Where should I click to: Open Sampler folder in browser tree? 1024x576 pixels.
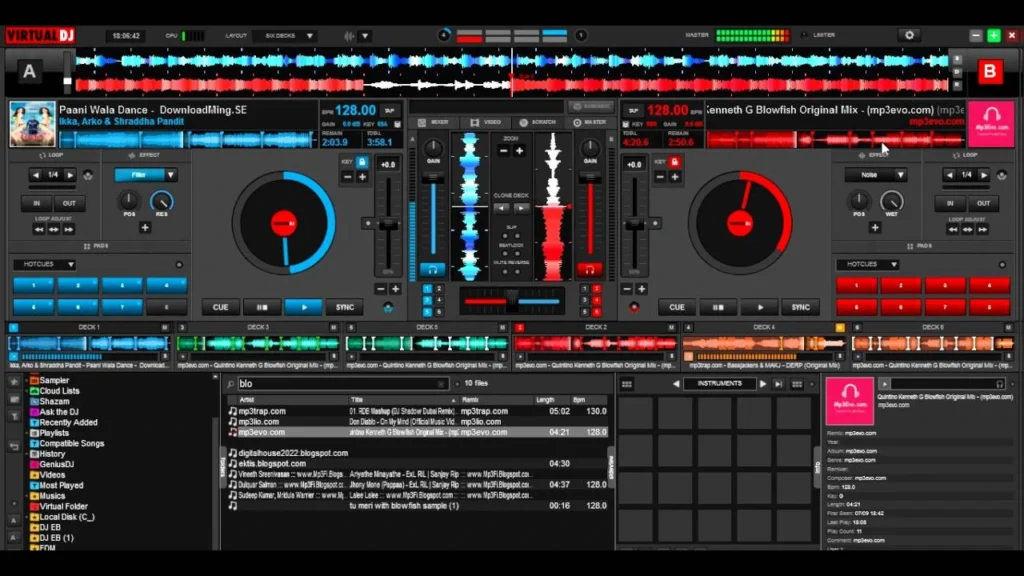pos(54,380)
